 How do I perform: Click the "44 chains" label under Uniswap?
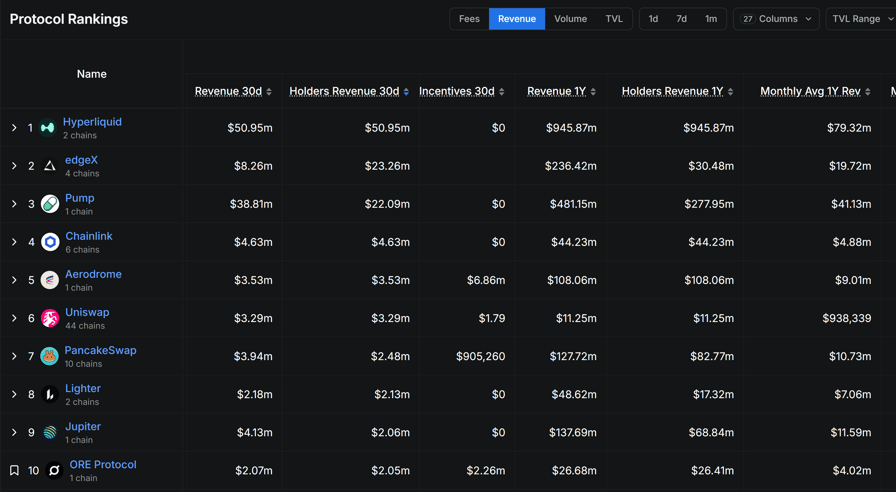[x=85, y=326]
